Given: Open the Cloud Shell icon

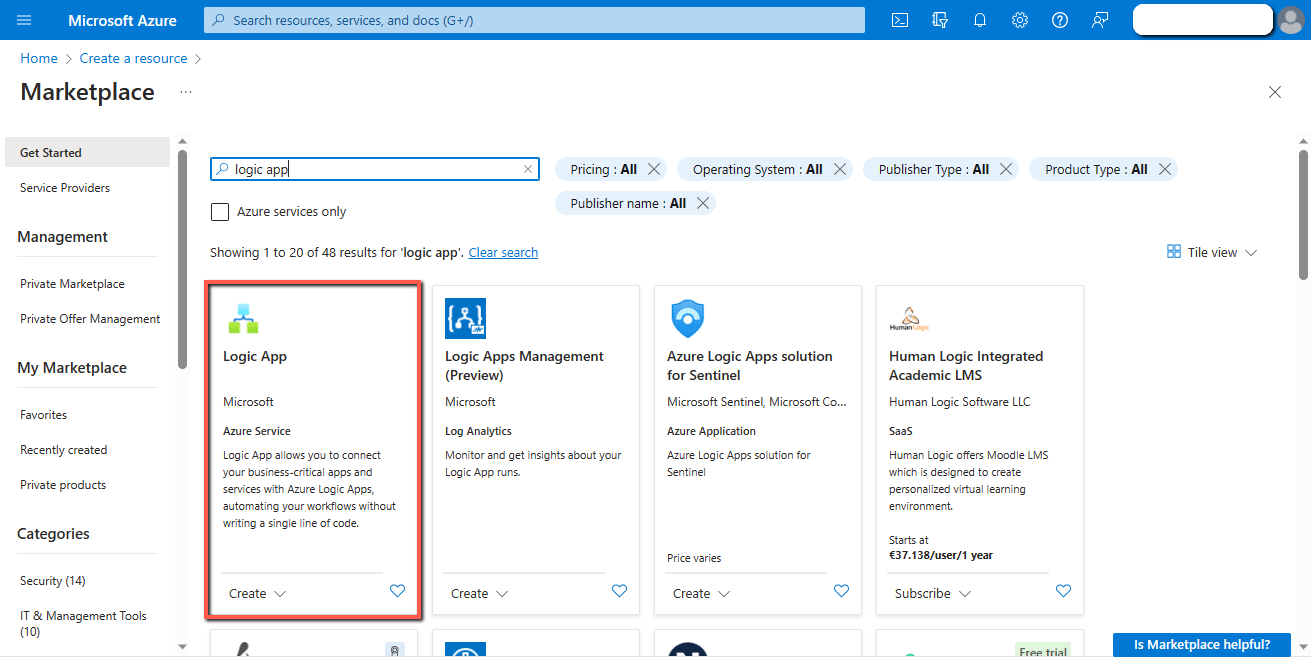Looking at the screenshot, I should tap(900, 20).
